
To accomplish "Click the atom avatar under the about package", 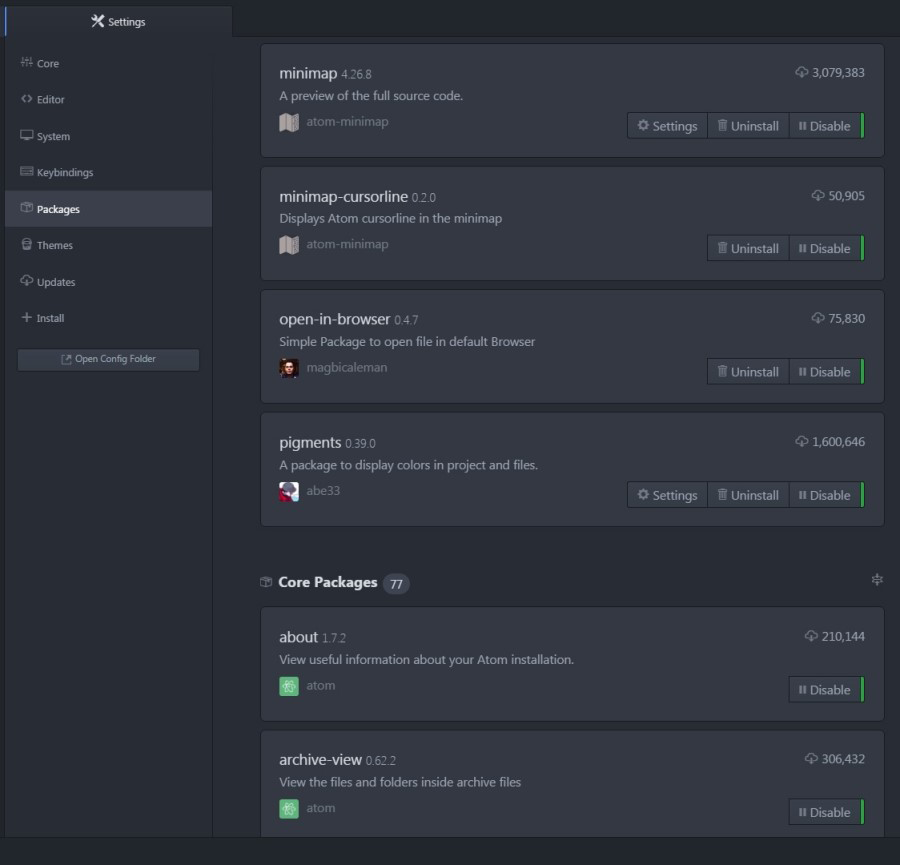I will coord(289,686).
